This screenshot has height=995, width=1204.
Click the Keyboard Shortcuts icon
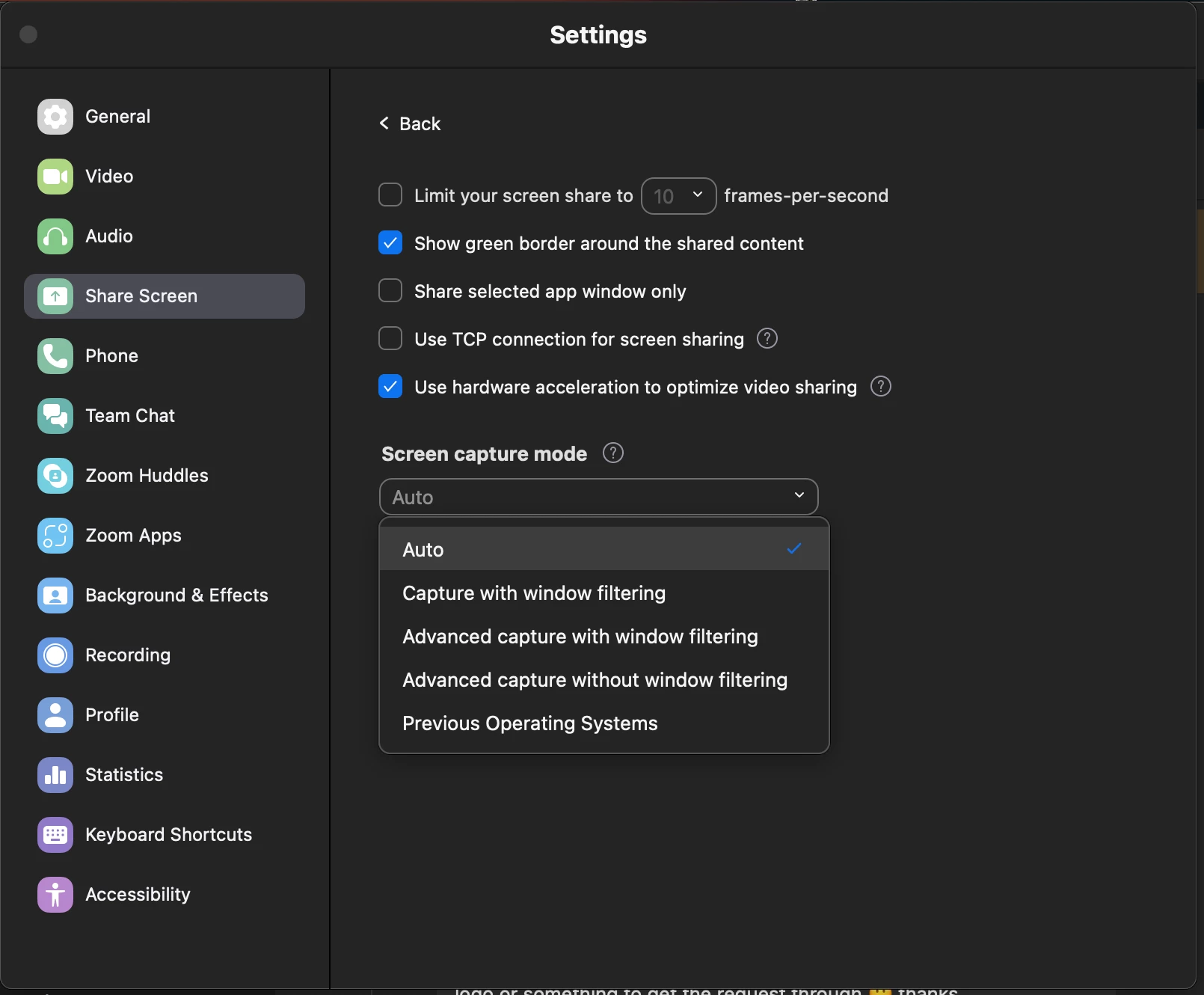[x=55, y=835]
